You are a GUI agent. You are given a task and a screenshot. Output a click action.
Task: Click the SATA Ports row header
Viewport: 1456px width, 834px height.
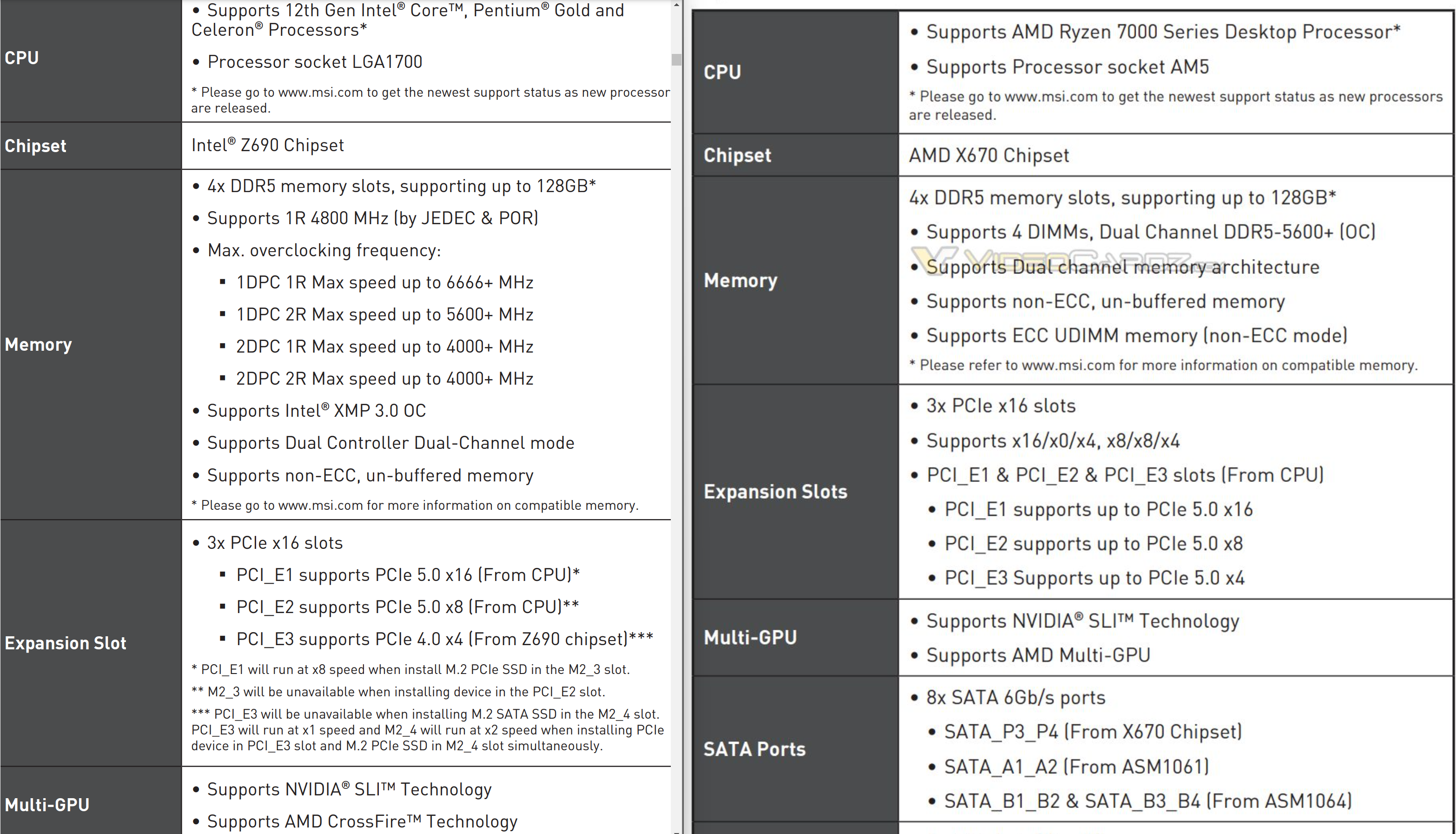(x=754, y=749)
